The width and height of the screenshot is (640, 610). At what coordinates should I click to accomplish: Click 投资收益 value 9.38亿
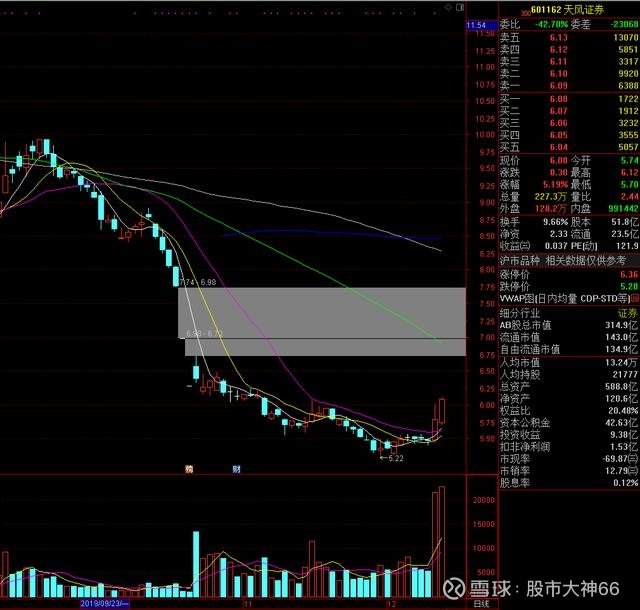click(x=624, y=435)
